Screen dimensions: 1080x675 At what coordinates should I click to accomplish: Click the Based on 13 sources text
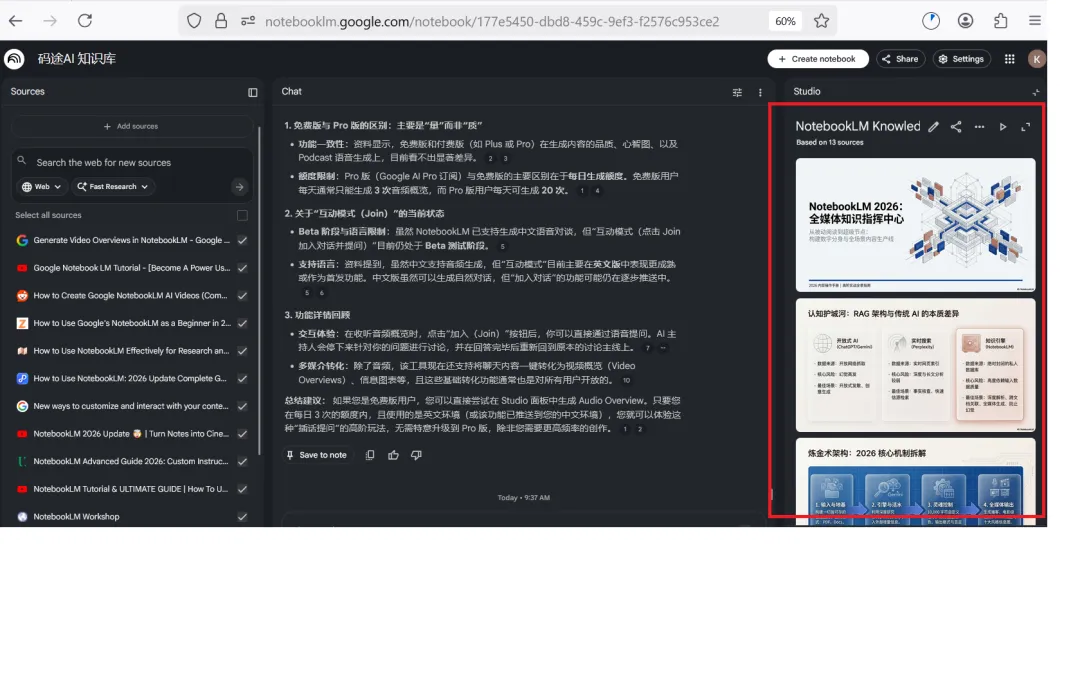829,143
